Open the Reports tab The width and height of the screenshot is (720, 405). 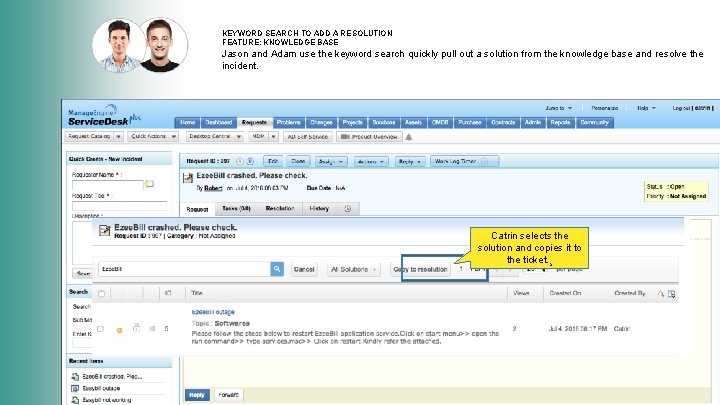[560, 123]
